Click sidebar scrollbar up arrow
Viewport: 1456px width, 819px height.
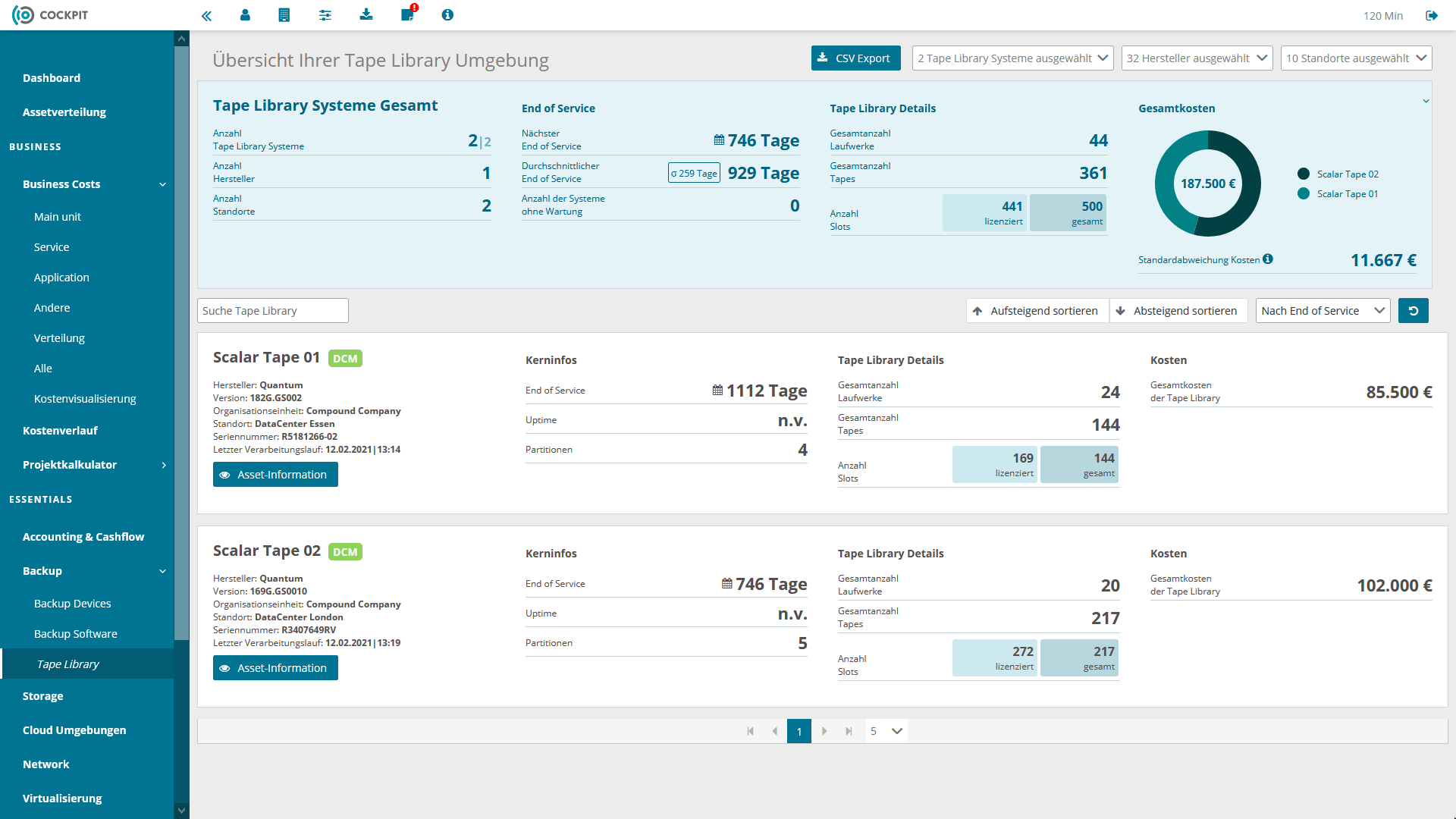(x=181, y=39)
